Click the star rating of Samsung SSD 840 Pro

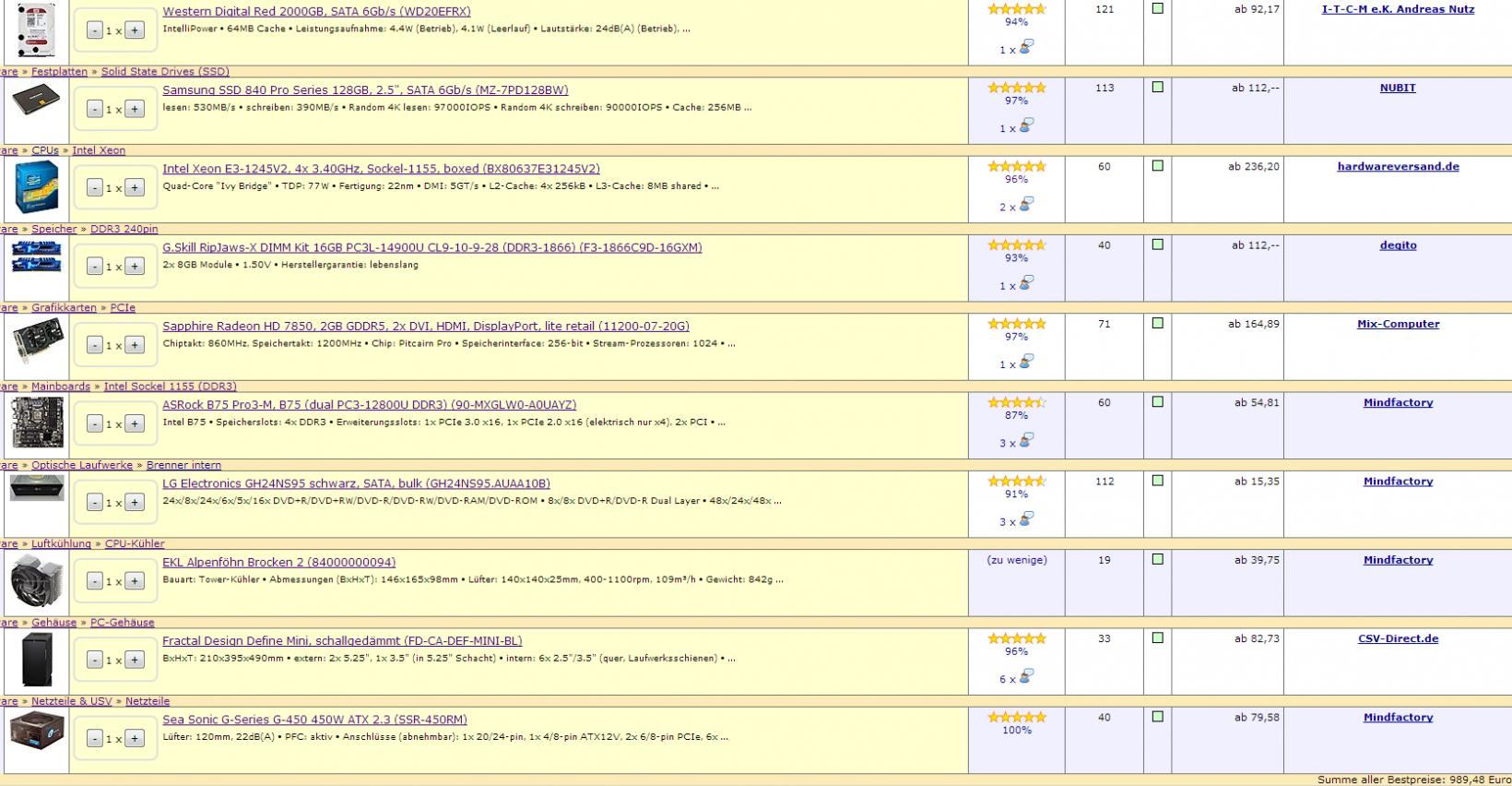pyautogui.click(x=1017, y=88)
